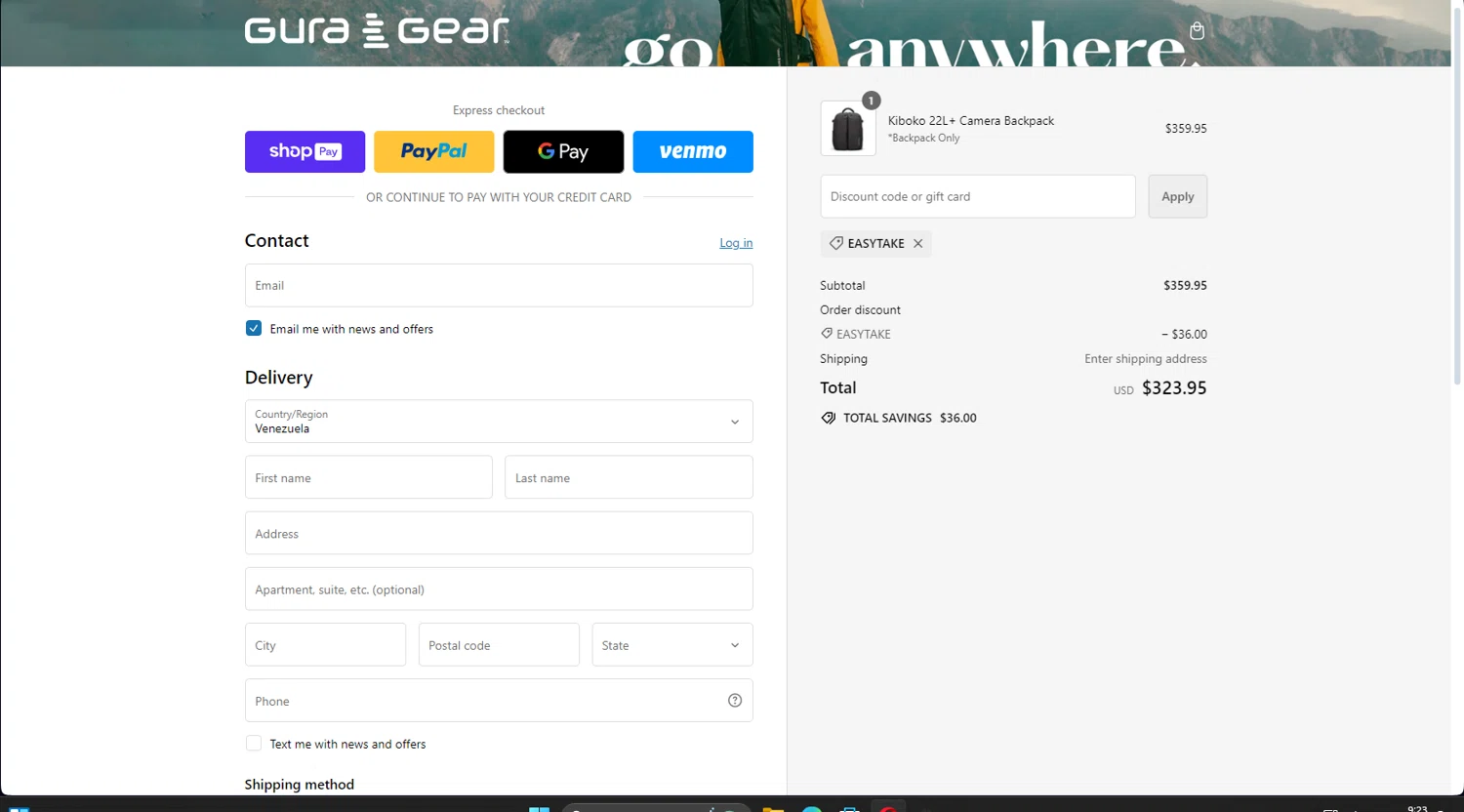Open the Country/Region dropdown
This screenshot has width=1464, height=812.
tap(499, 422)
